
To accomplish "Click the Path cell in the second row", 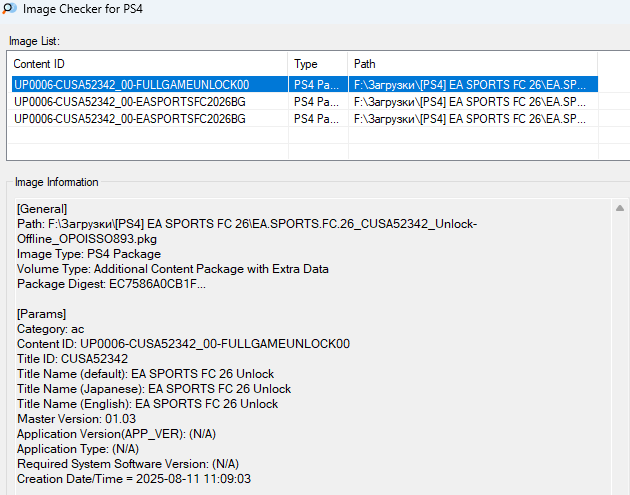I will pyautogui.click(x=472, y=102).
